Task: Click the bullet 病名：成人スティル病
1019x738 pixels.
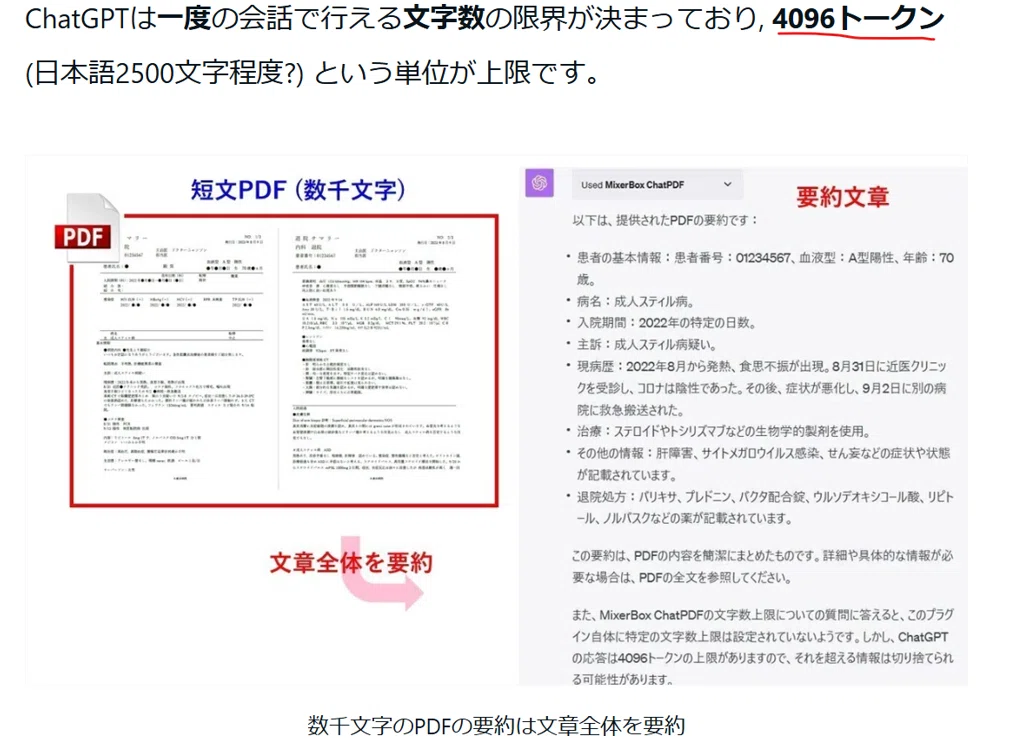Action: tap(630, 301)
